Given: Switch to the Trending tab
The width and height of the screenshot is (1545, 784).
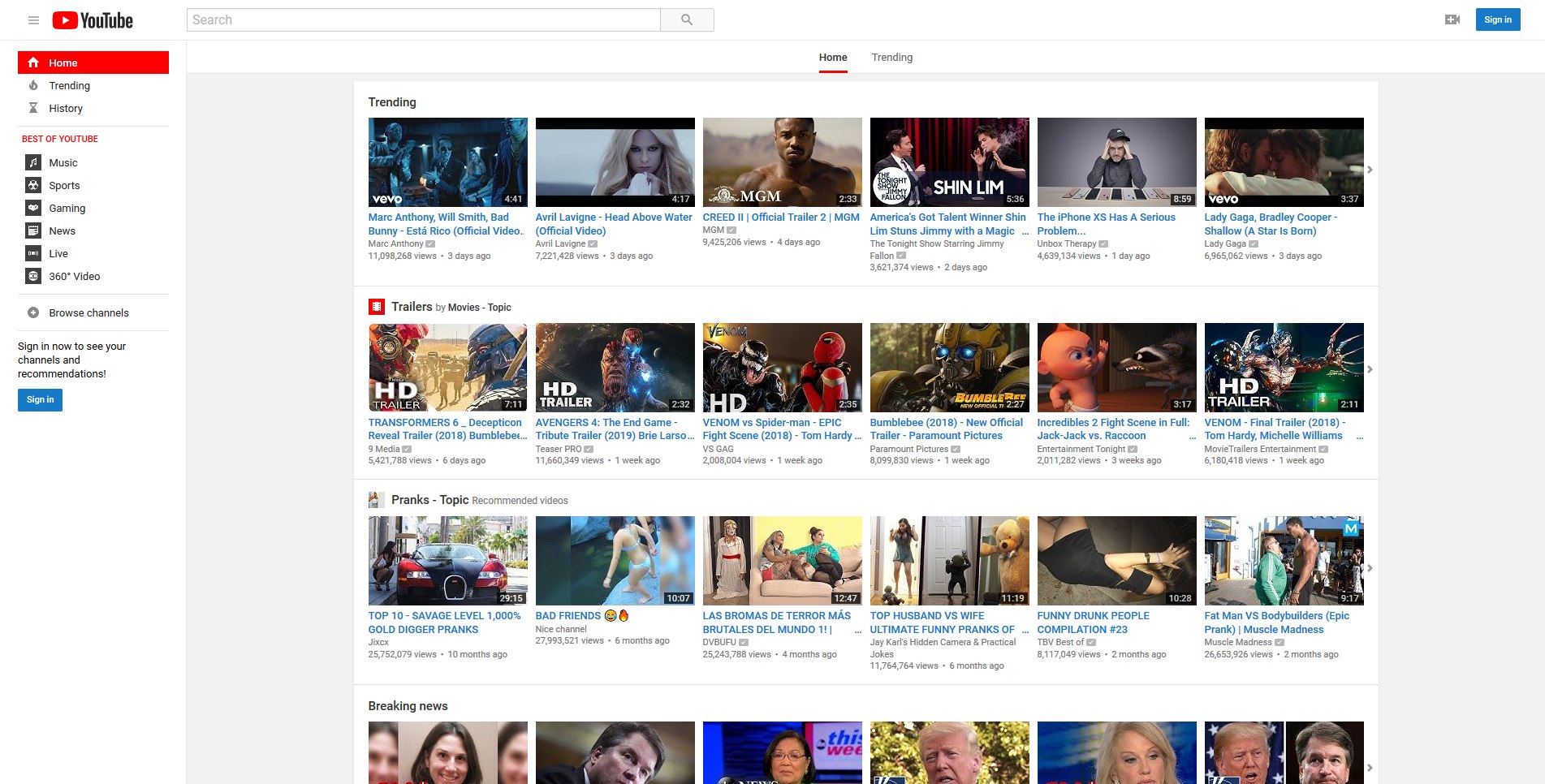Looking at the screenshot, I should pyautogui.click(x=891, y=58).
